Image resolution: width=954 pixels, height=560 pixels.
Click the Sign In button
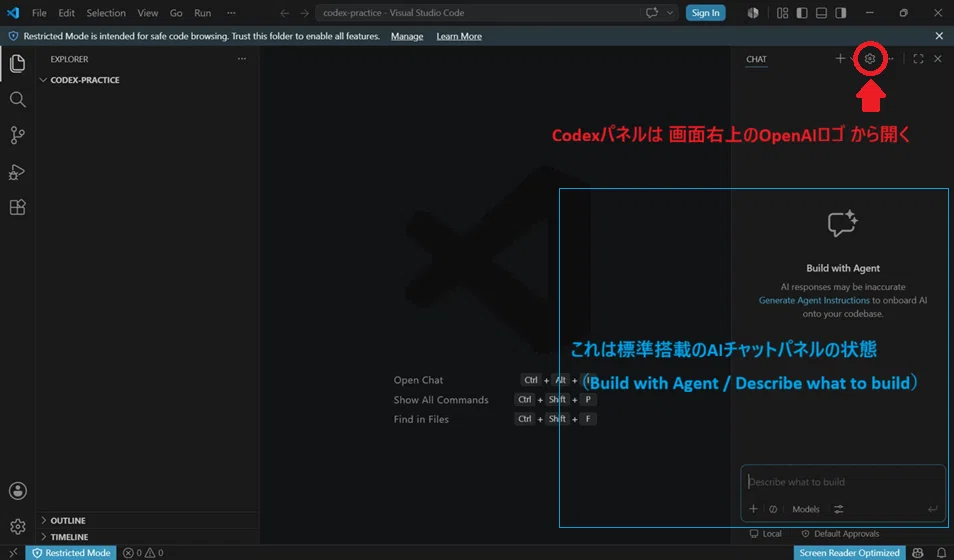pos(705,13)
